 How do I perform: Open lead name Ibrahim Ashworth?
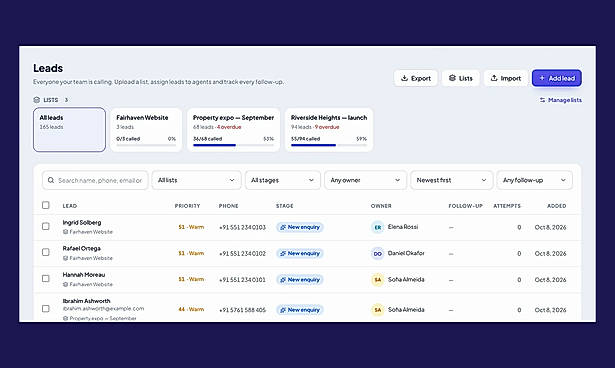(86, 301)
